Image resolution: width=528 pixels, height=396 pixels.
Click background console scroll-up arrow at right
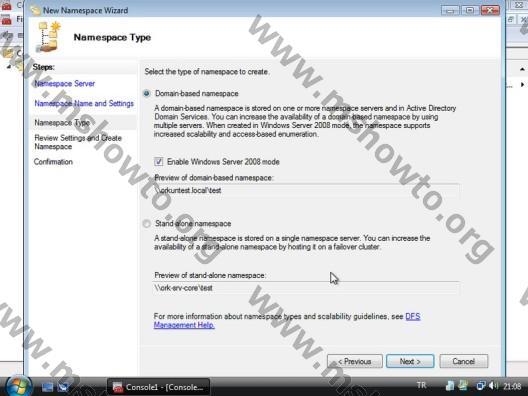(522, 69)
